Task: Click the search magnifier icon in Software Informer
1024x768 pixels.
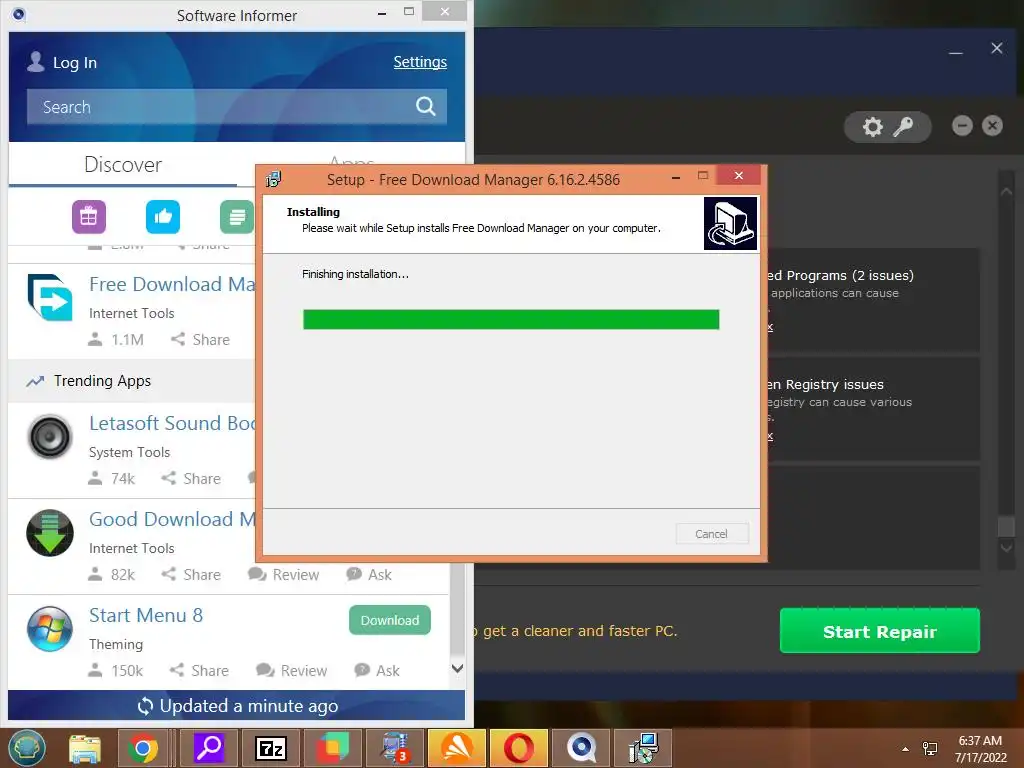Action: pos(425,106)
